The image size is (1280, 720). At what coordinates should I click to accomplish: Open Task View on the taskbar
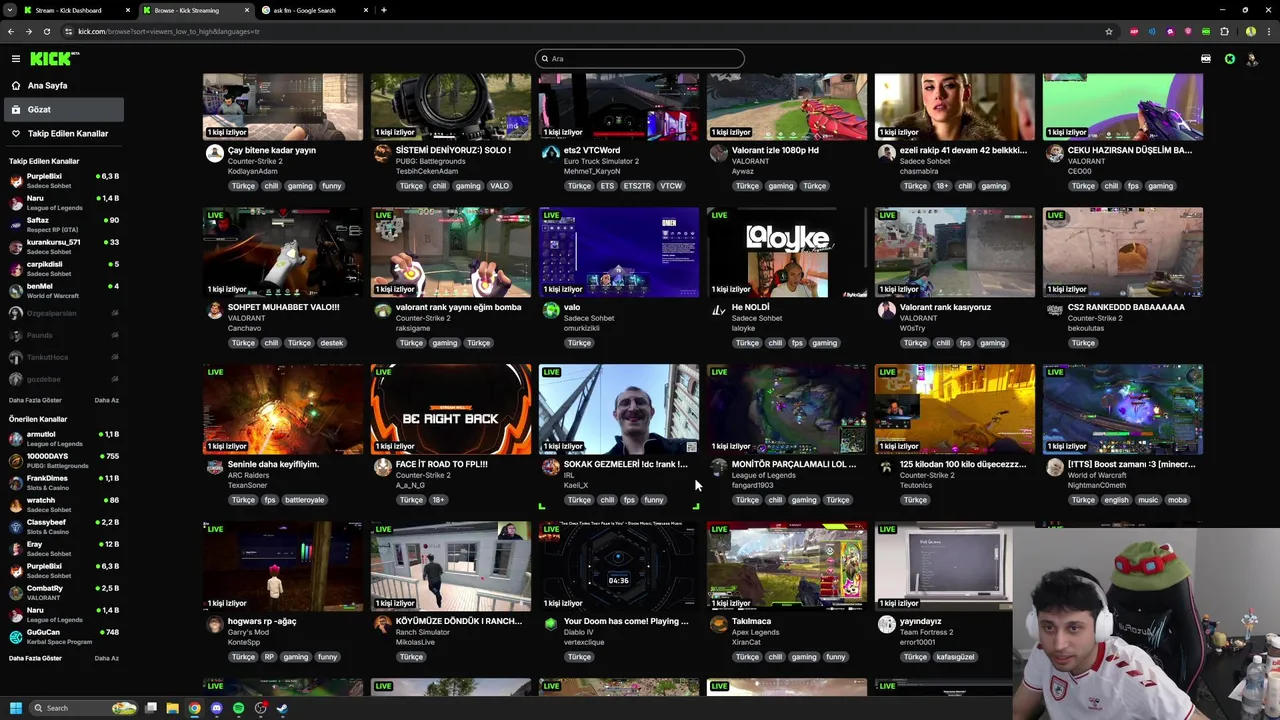[x=151, y=708]
